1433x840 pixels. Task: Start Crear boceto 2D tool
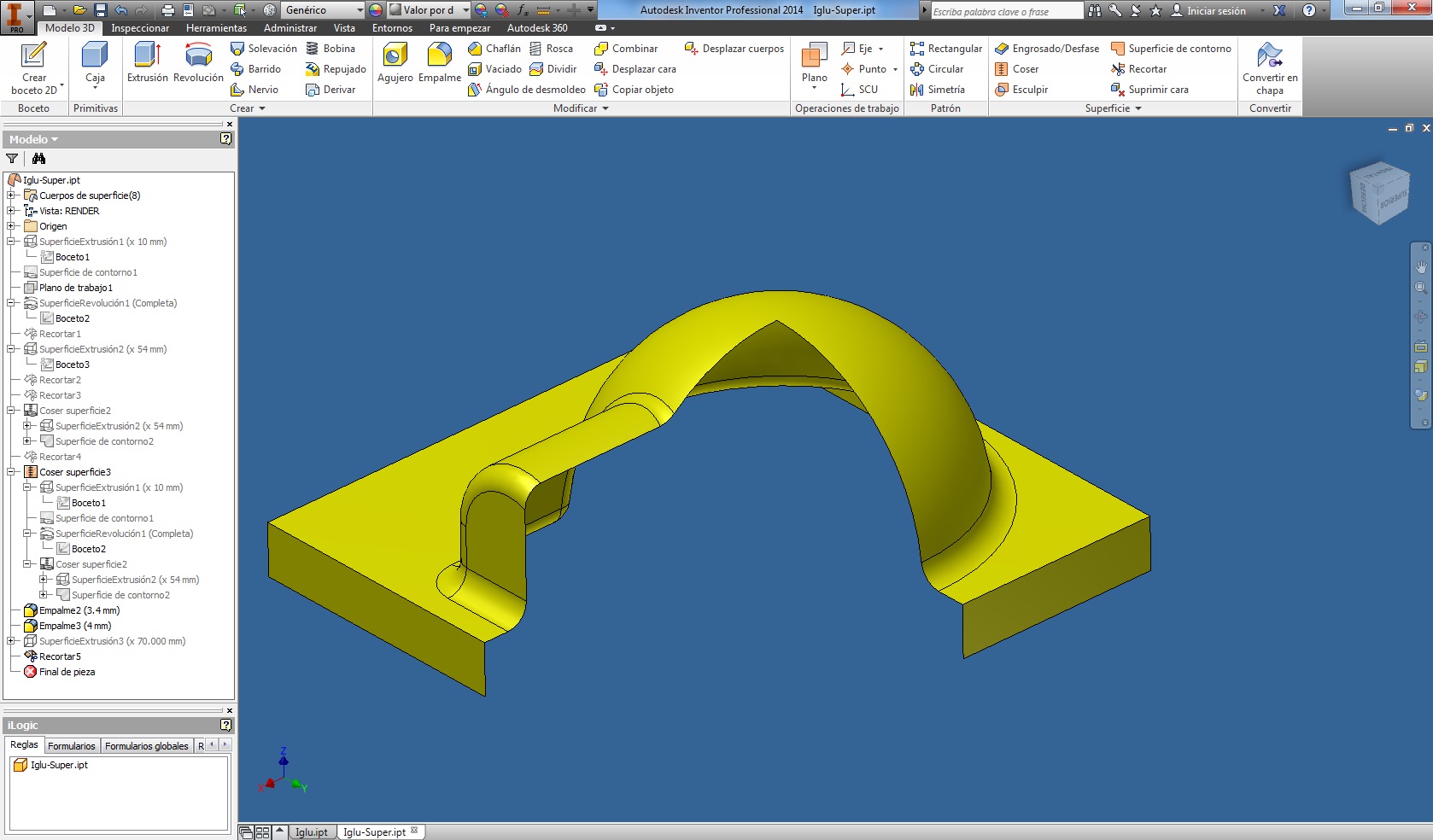(34, 68)
